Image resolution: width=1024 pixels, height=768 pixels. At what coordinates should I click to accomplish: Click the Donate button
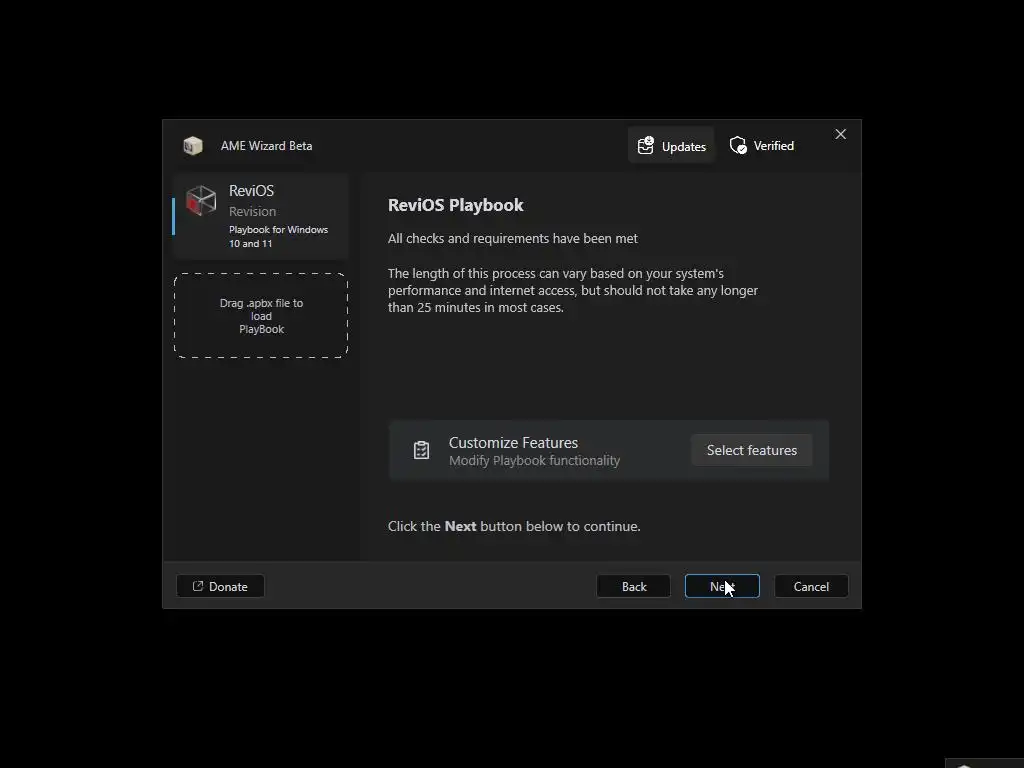(x=220, y=586)
